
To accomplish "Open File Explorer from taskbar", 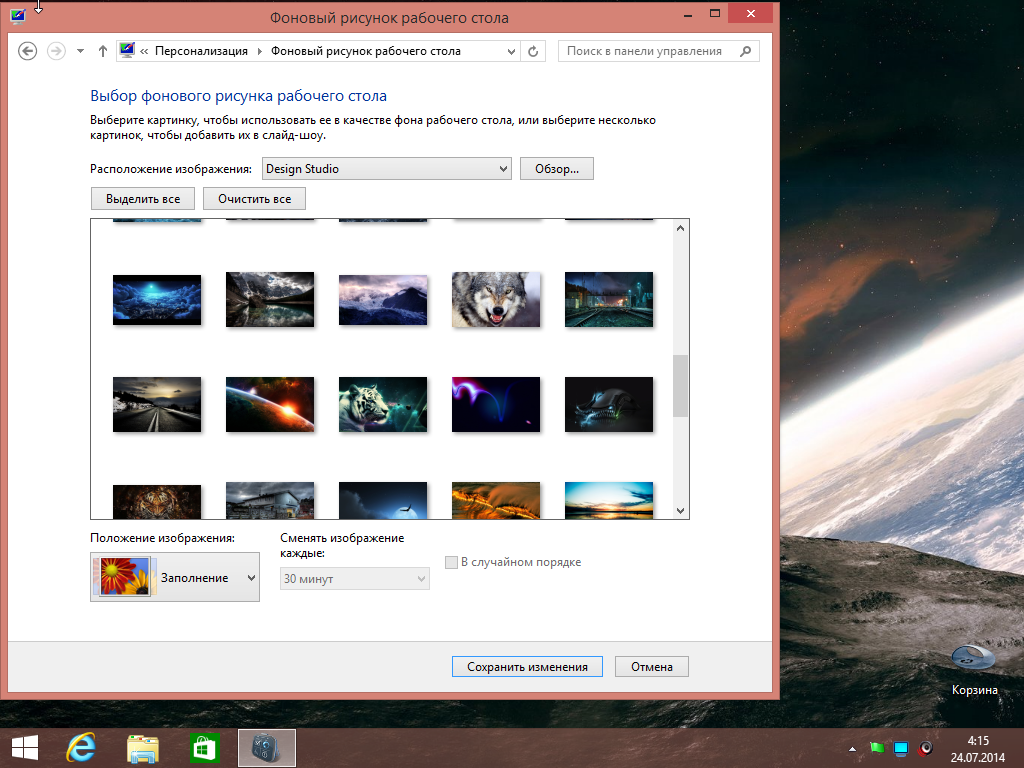I will 142,748.
